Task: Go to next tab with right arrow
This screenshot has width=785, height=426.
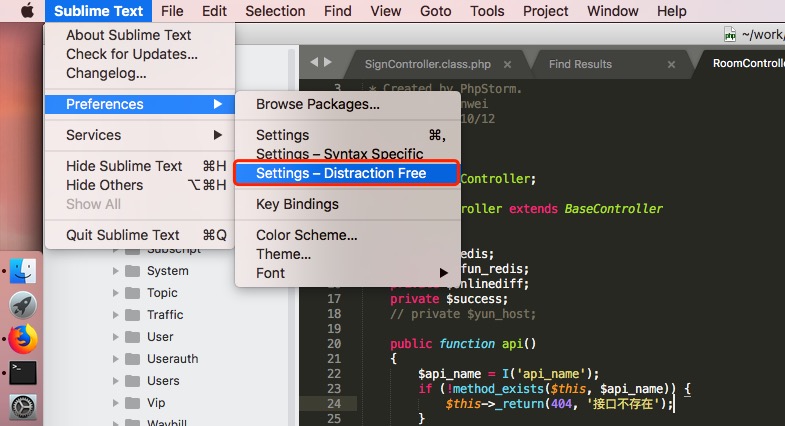Action: (x=327, y=62)
